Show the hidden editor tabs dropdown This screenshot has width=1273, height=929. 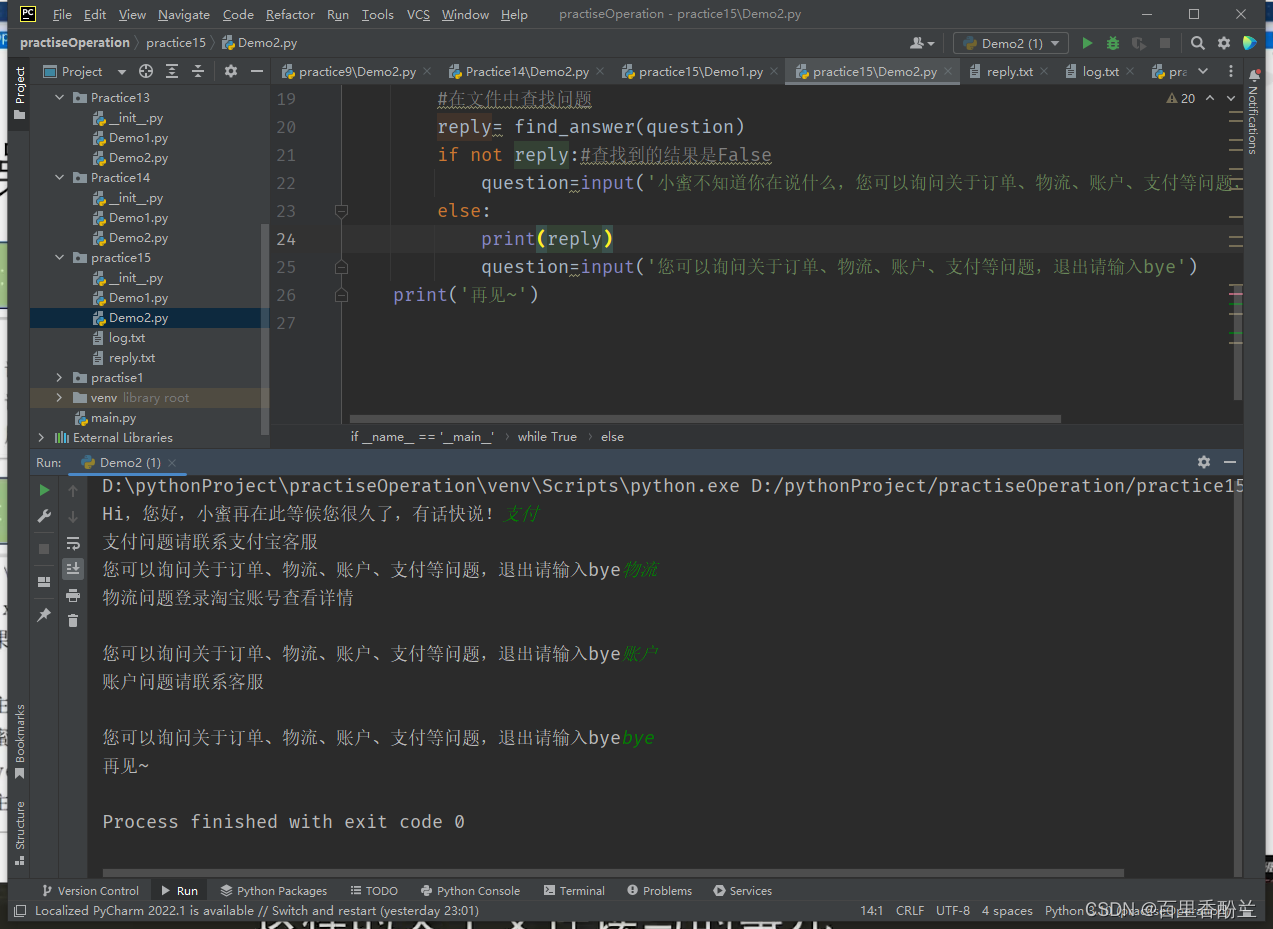pos(1203,71)
